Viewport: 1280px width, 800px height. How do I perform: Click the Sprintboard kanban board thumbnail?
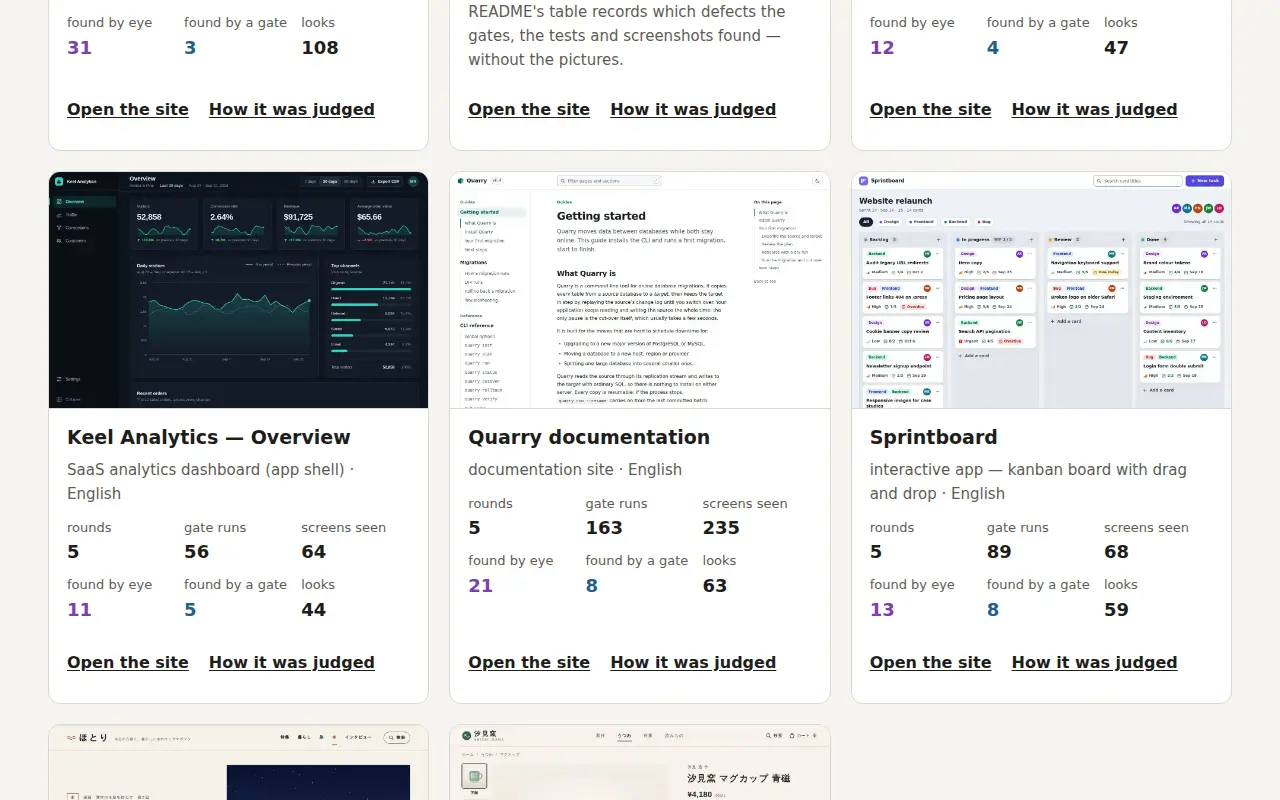(1041, 290)
